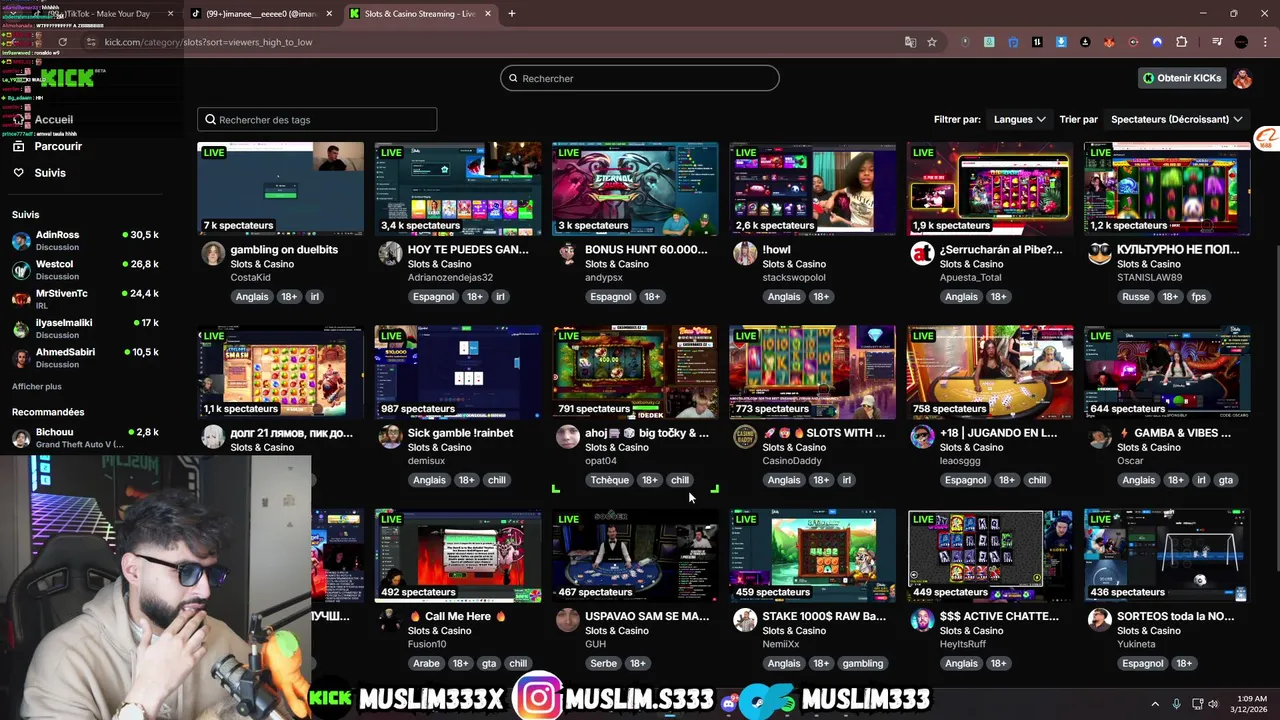Click the gta tag under Oscar stream
Viewport: 1280px width, 720px height.
[x=1226, y=480]
